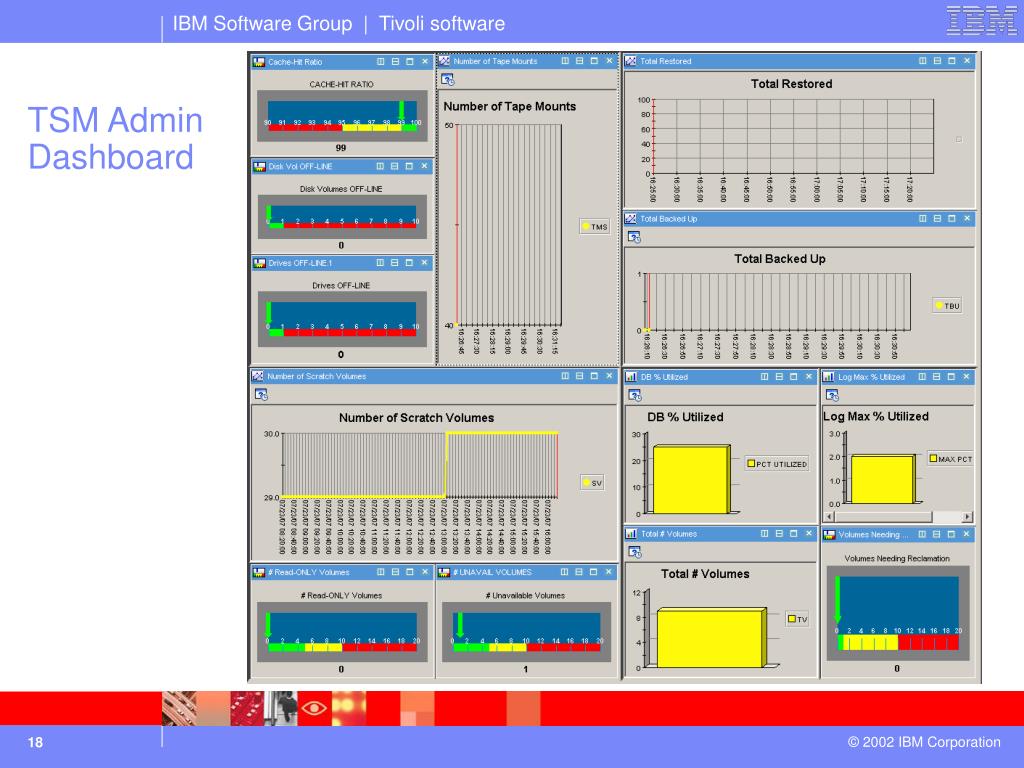
Task: Click the Drives OFF-LINE gauge label
Action: pos(341,285)
